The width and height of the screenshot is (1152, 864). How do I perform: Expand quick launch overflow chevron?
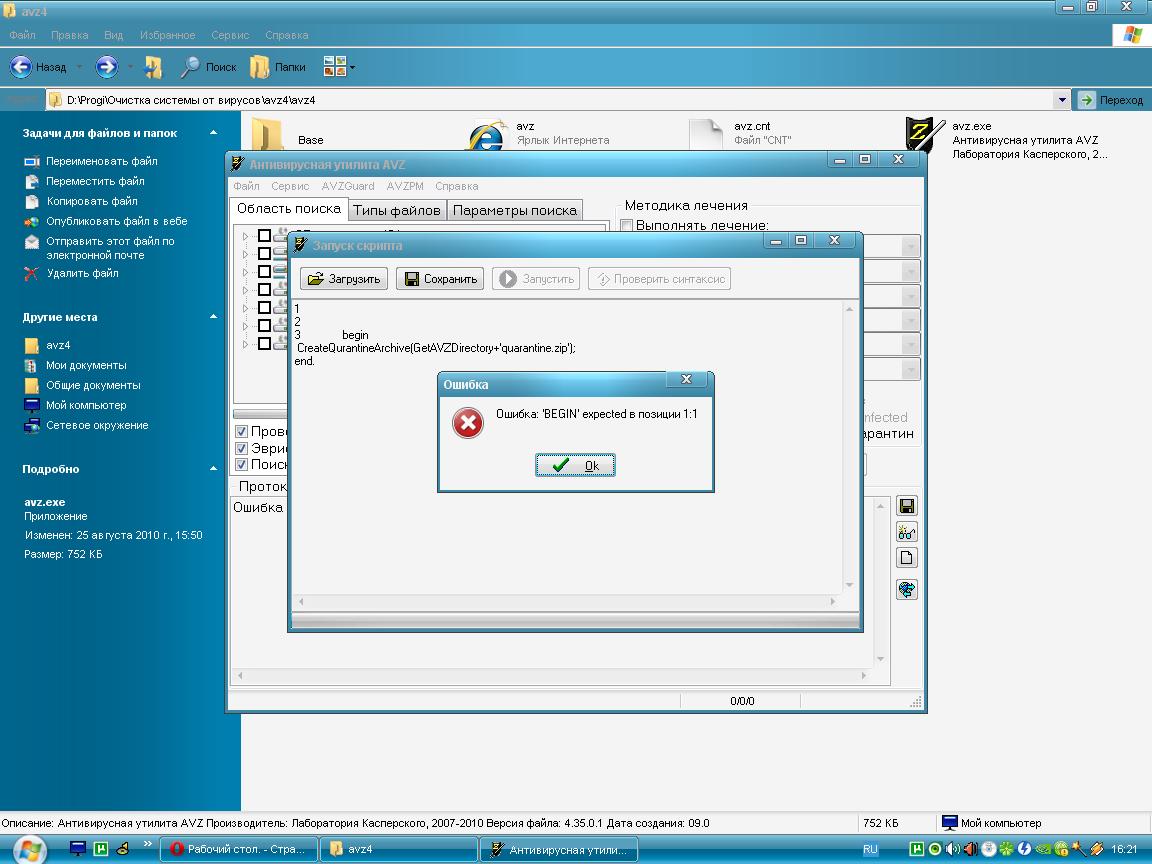click(147, 843)
